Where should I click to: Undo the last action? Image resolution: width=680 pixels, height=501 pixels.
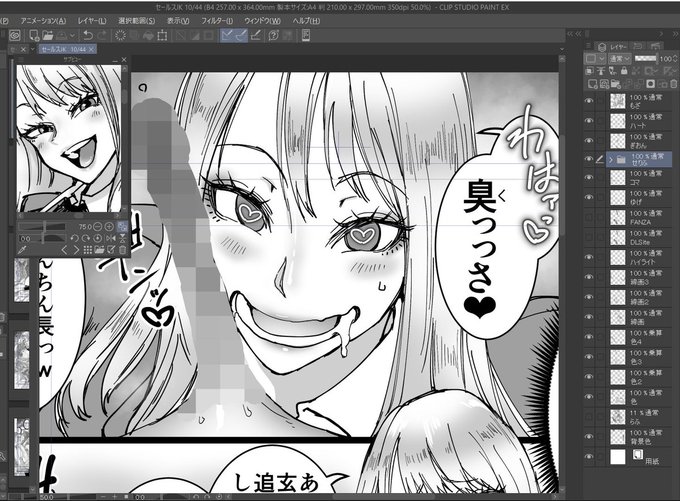pyautogui.click(x=88, y=36)
